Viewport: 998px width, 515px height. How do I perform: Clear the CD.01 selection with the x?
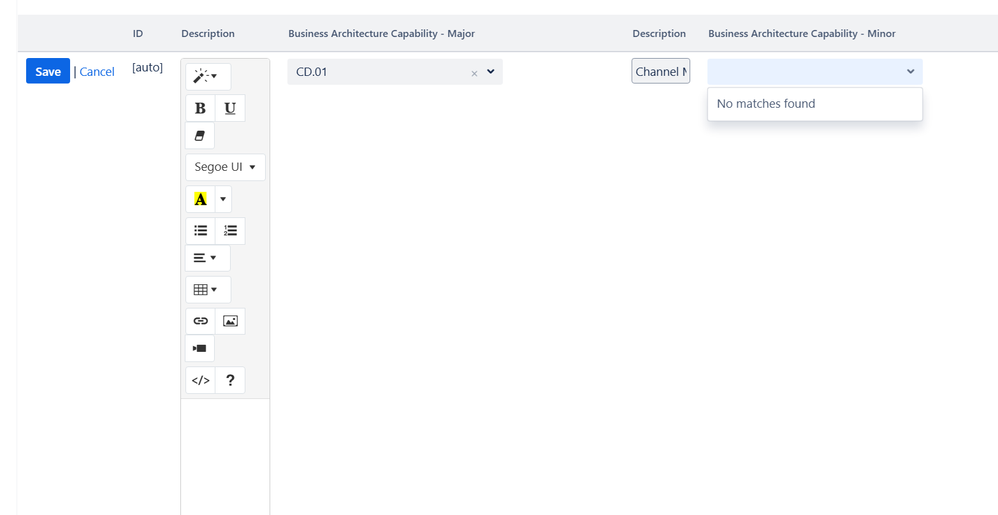tap(474, 73)
